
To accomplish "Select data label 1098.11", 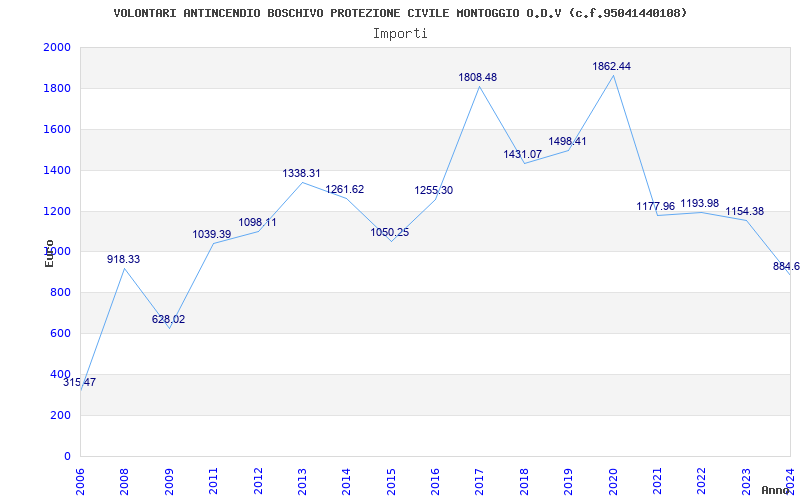I will pyautogui.click(x=257, y=222).
